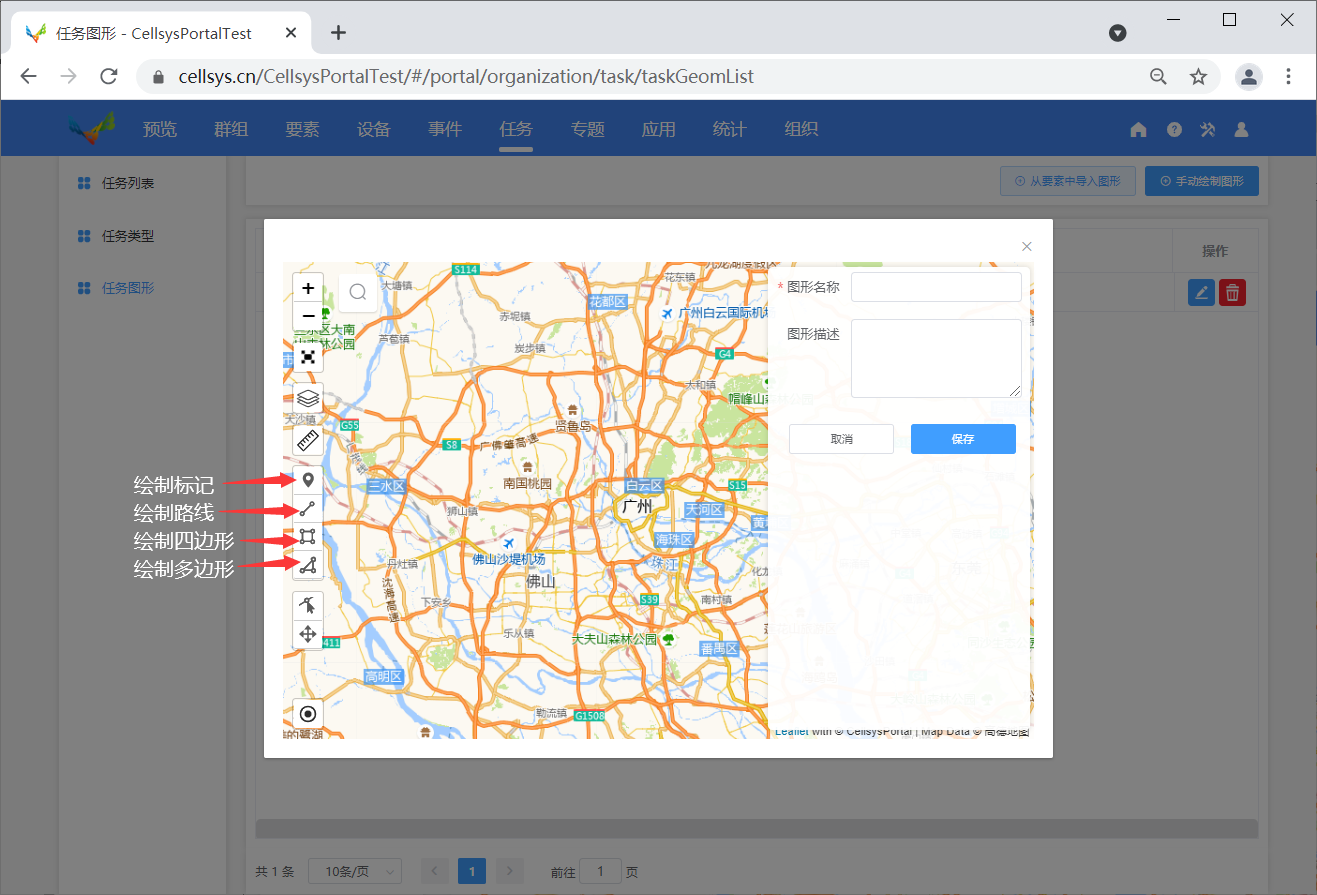Click the browser address bar URL
The height and width of the screenshot is (895, 1317).
[466, 77]
